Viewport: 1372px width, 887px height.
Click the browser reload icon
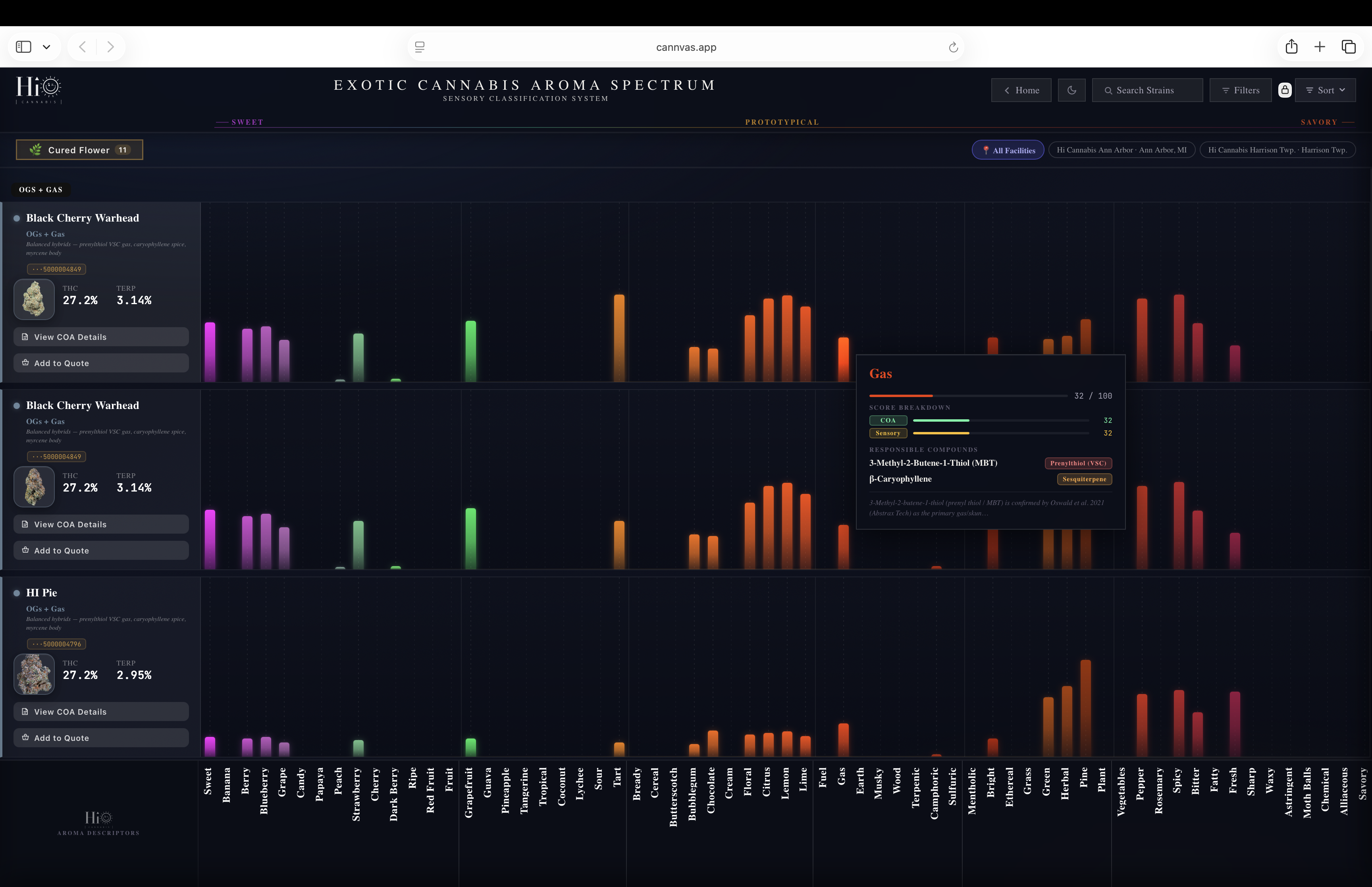click(x=953, y=47)
